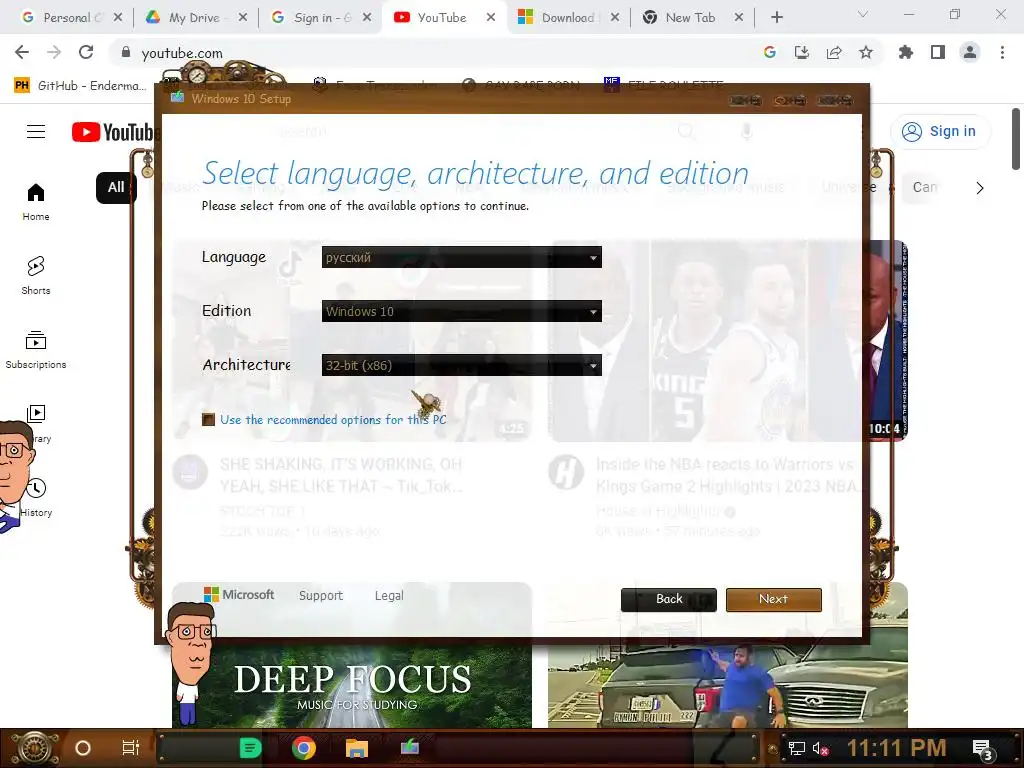Click the Next button in Windows 10 Setup
This screenshot has height=768, width=1024.
[773, 600]
